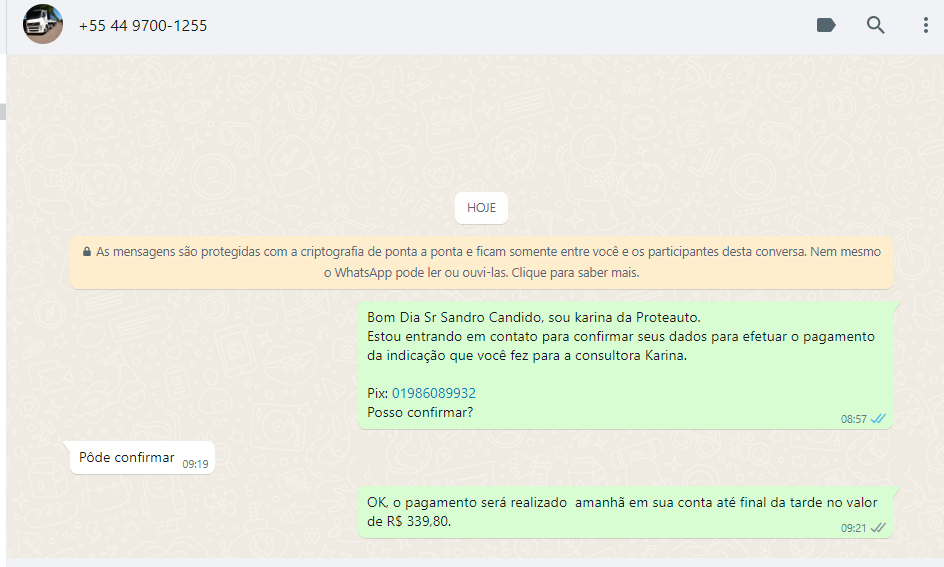944x567 pixels.
Task: Click blank header area beside the phone number
Action: [x=500, y=26]
